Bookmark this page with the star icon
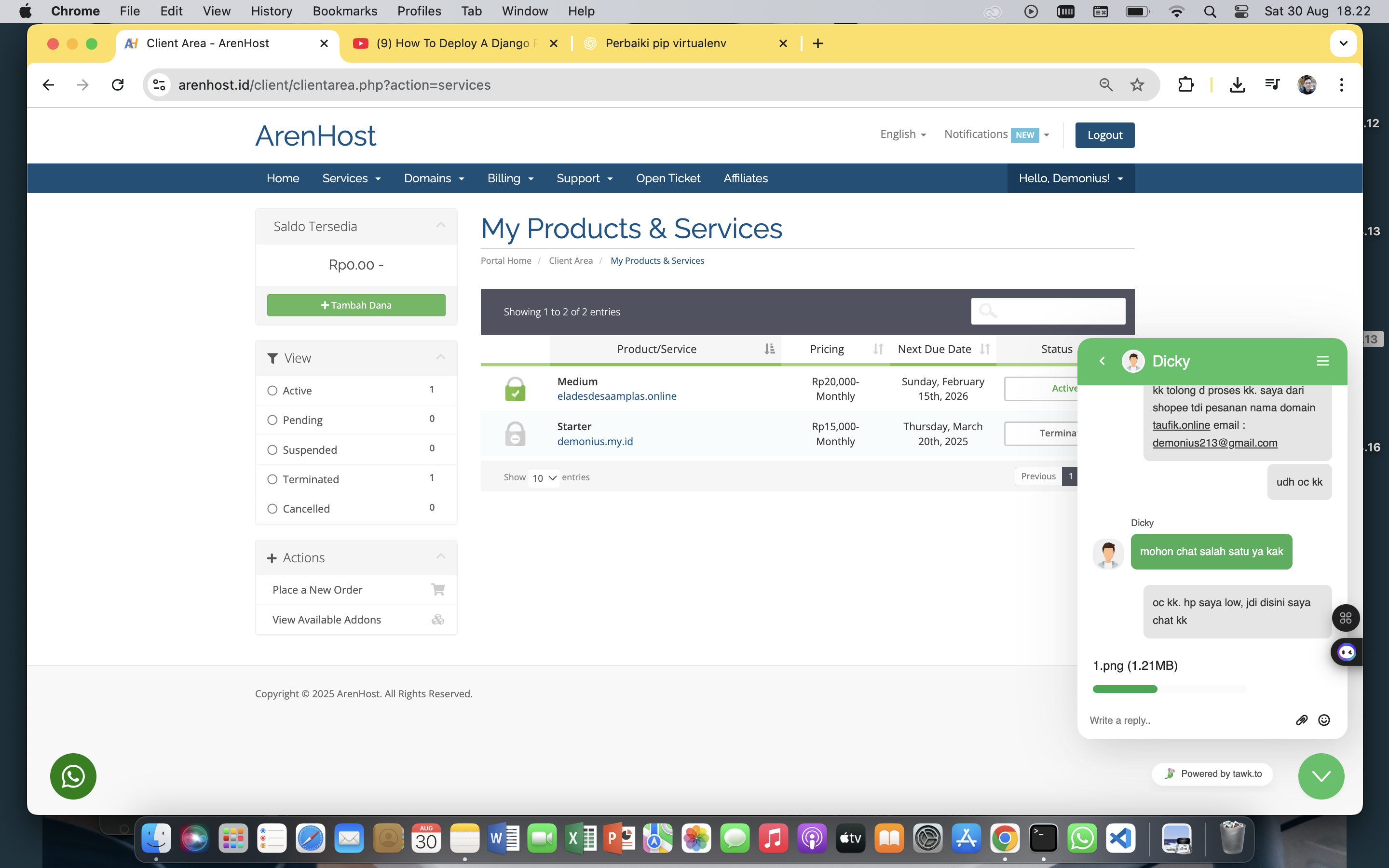Screen dimensions: 1389x868 1136,85
